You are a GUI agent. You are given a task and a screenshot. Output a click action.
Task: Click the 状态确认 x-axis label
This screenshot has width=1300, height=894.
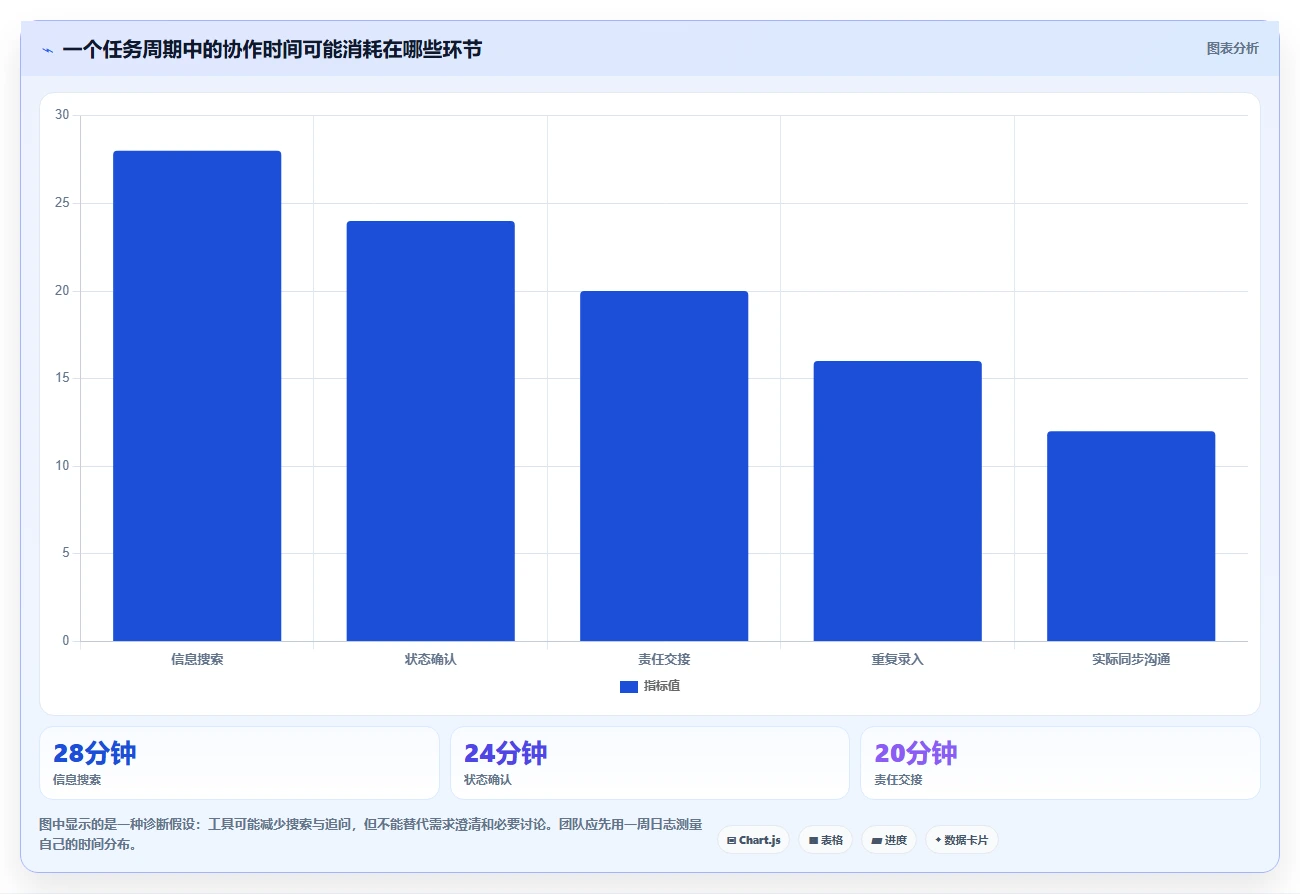tap(431, 660)
